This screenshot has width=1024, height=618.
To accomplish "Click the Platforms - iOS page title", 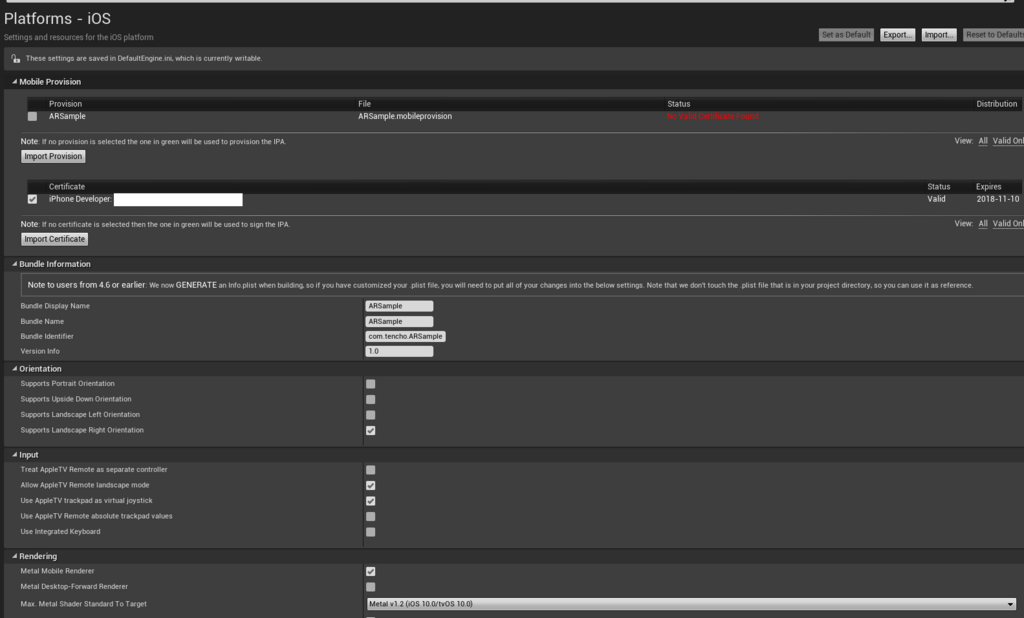I will click(x=57, y=19).
